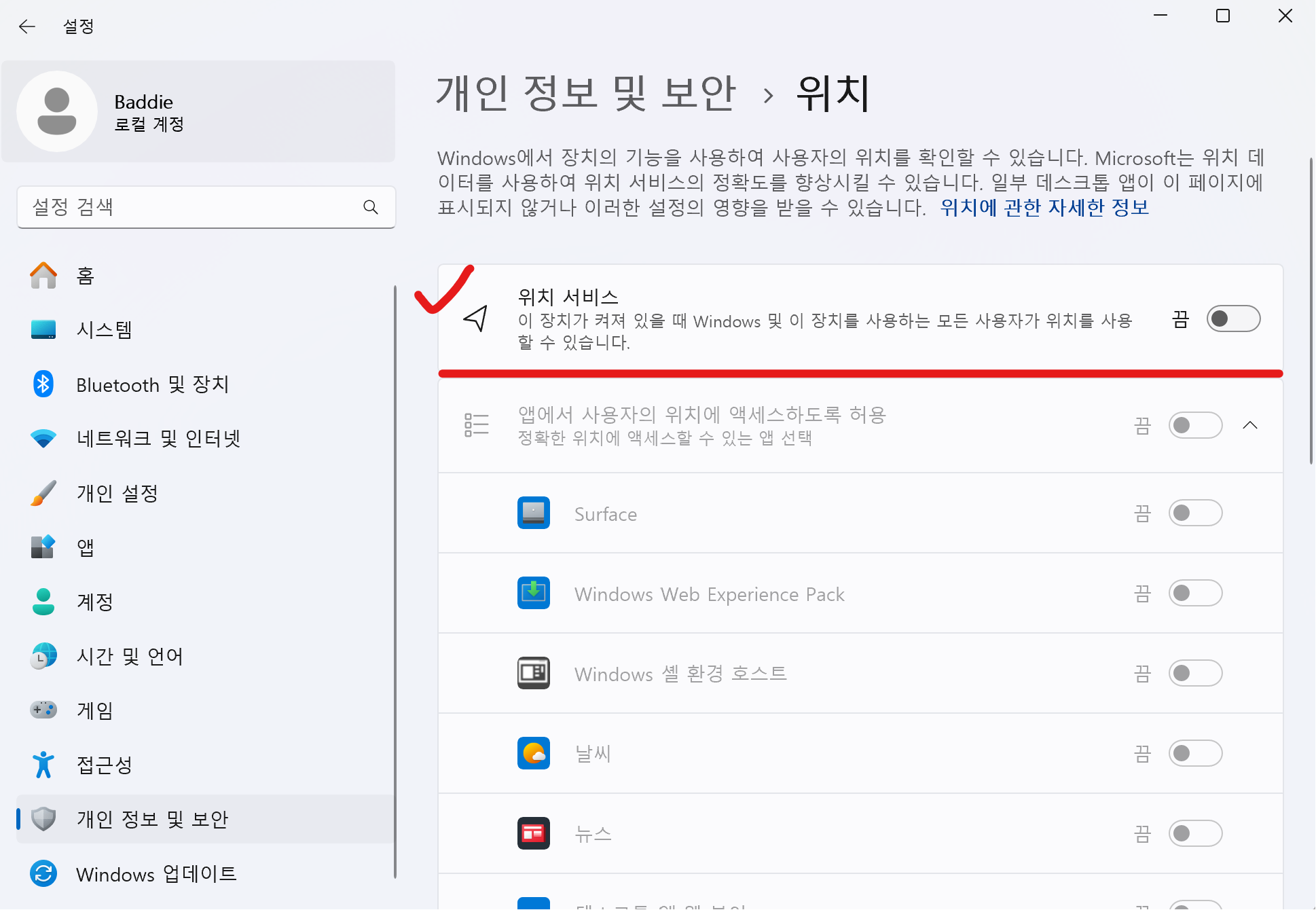1316x910 pixels.
Task: Open Windows 업데이트 sync icon
Action: 43,873
